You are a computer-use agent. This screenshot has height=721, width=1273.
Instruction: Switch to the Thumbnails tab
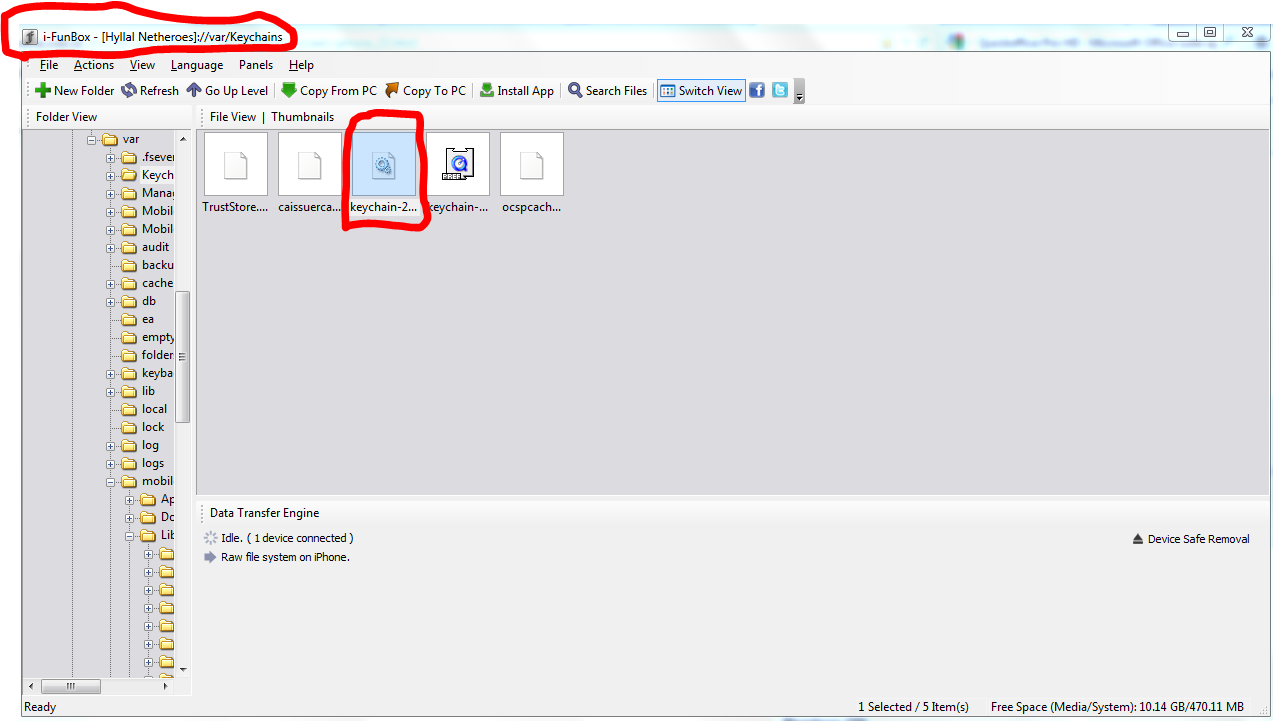[302, 117]
